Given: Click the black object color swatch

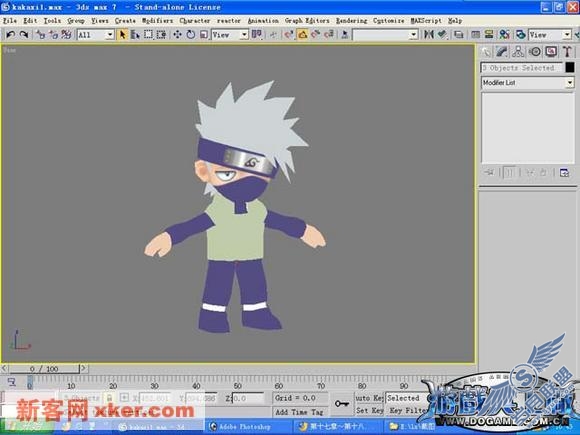Looking at the screenshot, I should (570, 67).
